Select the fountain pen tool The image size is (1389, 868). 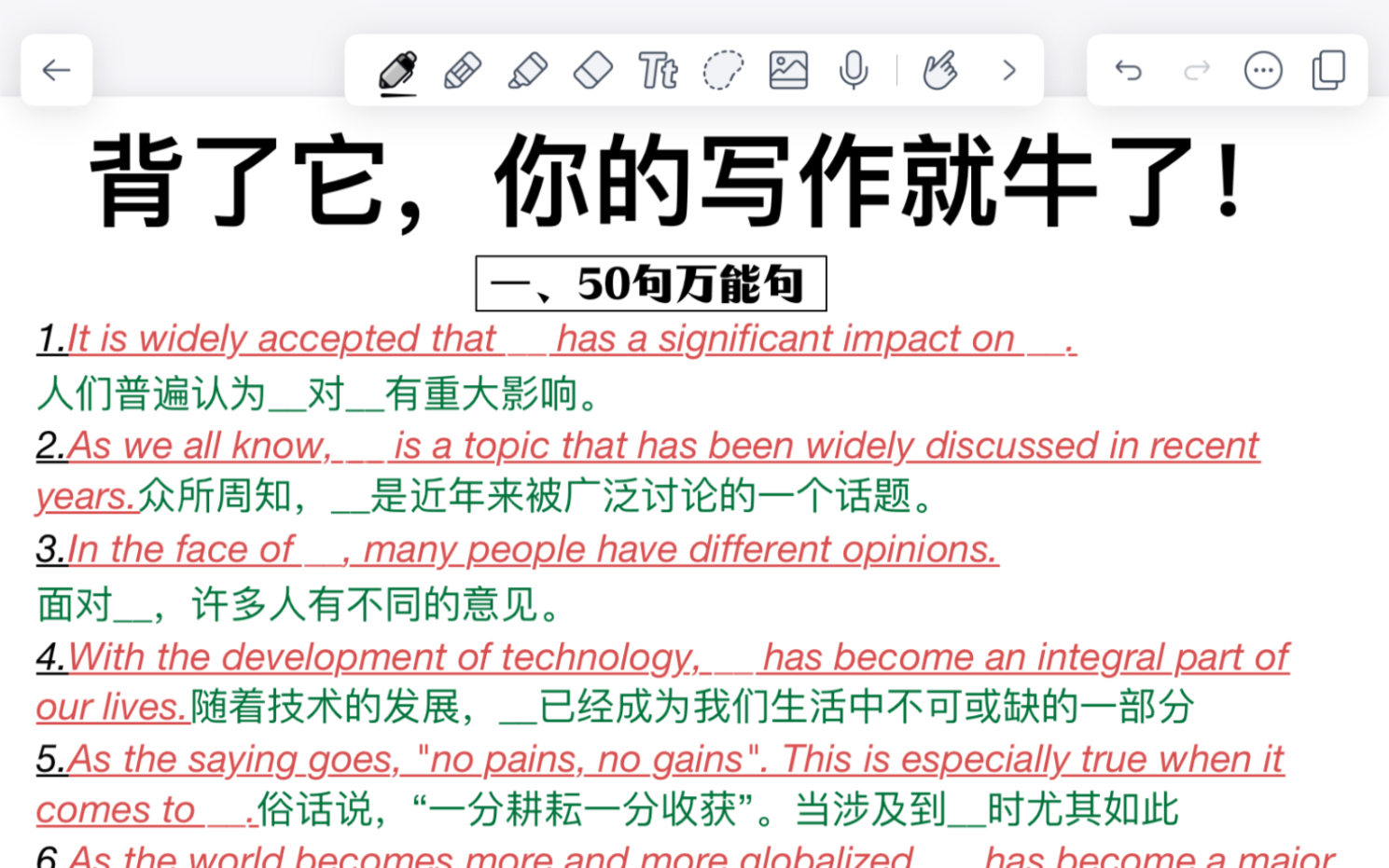[398, 71]
